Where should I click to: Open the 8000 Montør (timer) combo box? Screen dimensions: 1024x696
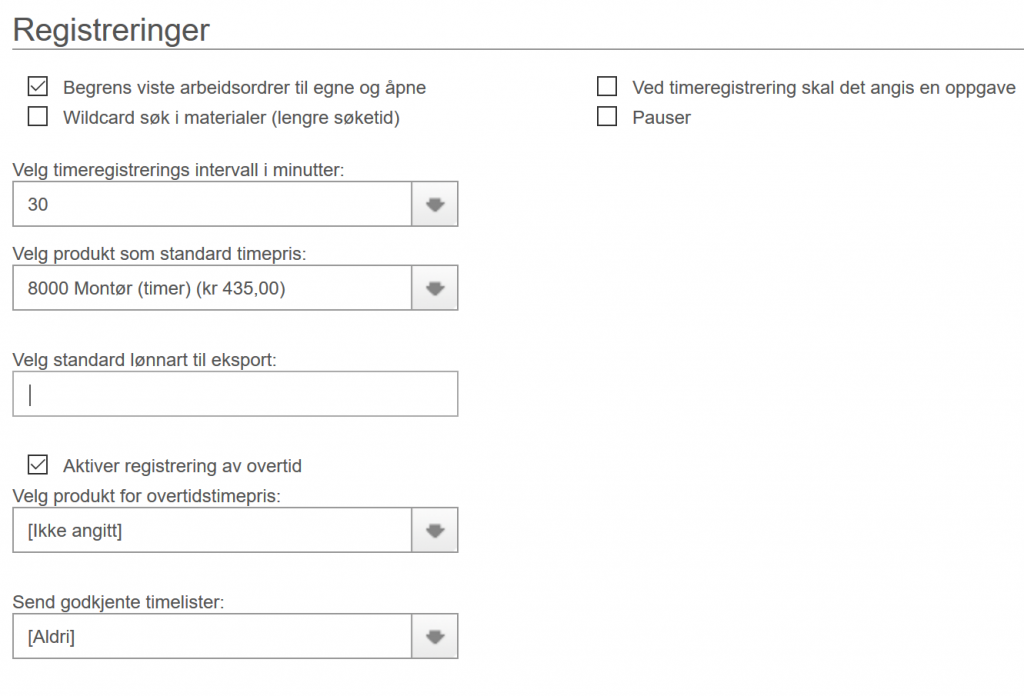click(x=212, y=288)
